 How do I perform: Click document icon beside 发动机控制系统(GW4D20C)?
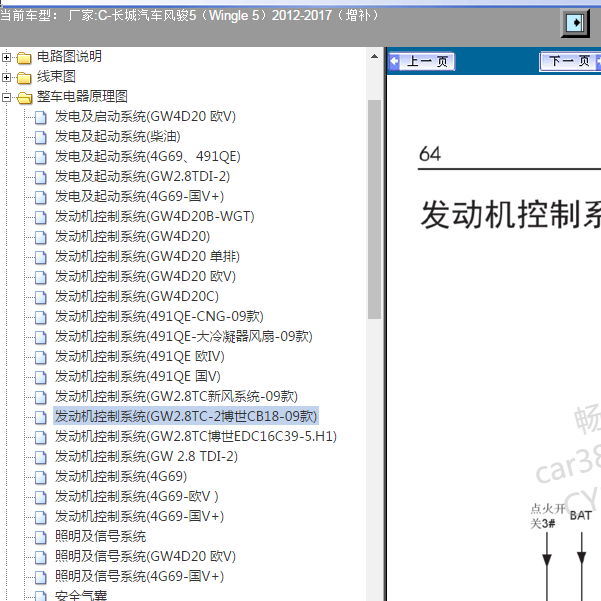[41, 297]
